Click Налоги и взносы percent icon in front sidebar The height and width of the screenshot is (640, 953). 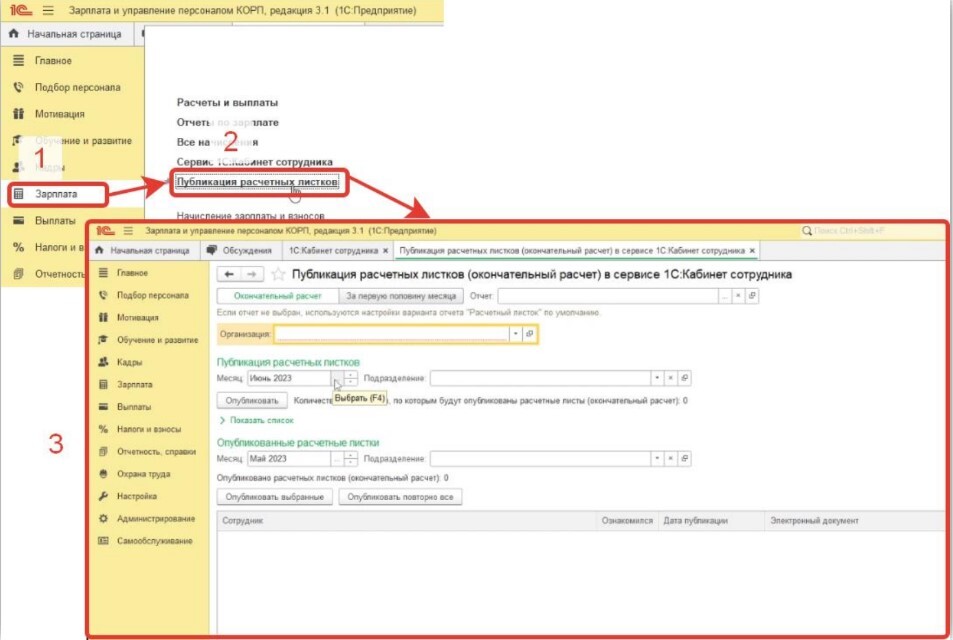coord(103,429)
